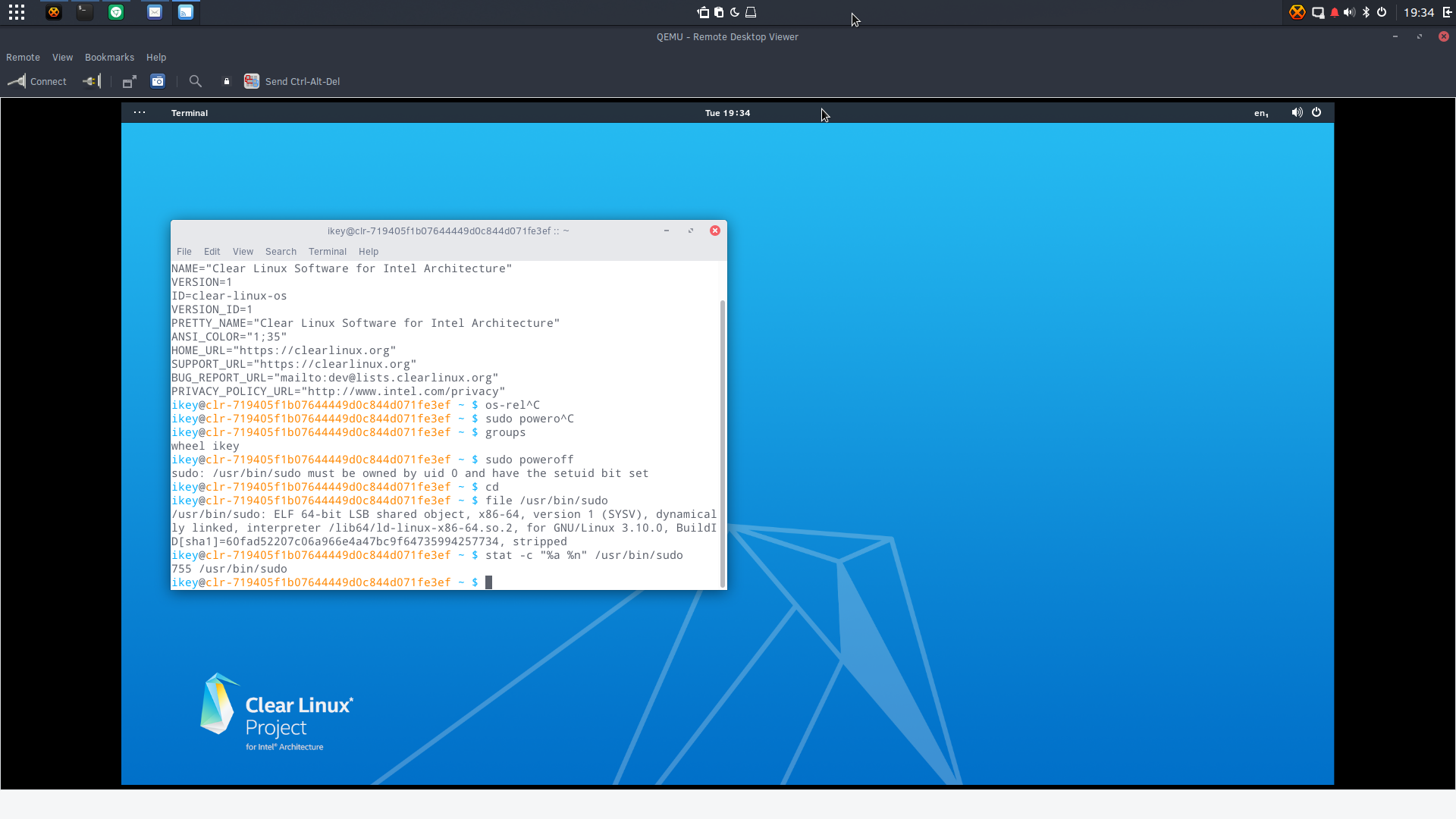Open the terminal Edit menu
The image size is (1456, 819).
(x=212, y=252)
